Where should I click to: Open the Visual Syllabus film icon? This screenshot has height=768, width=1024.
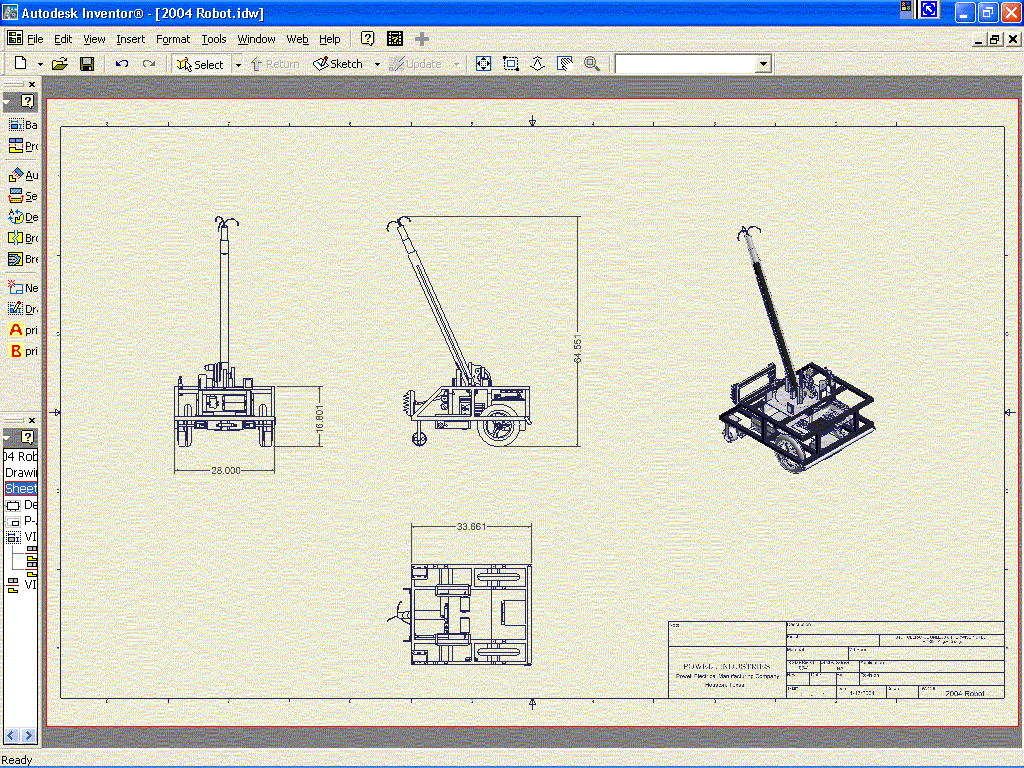(x=394, y=39)
